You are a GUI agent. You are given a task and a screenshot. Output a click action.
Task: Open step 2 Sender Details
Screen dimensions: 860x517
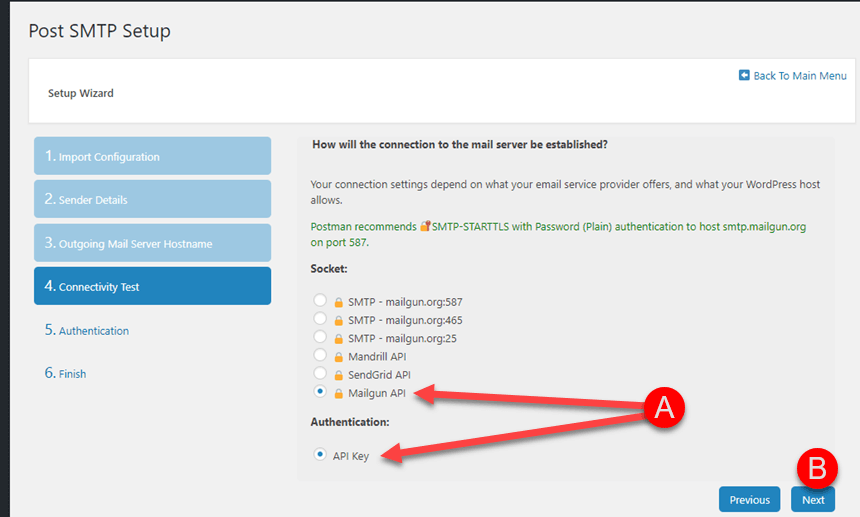152,199
